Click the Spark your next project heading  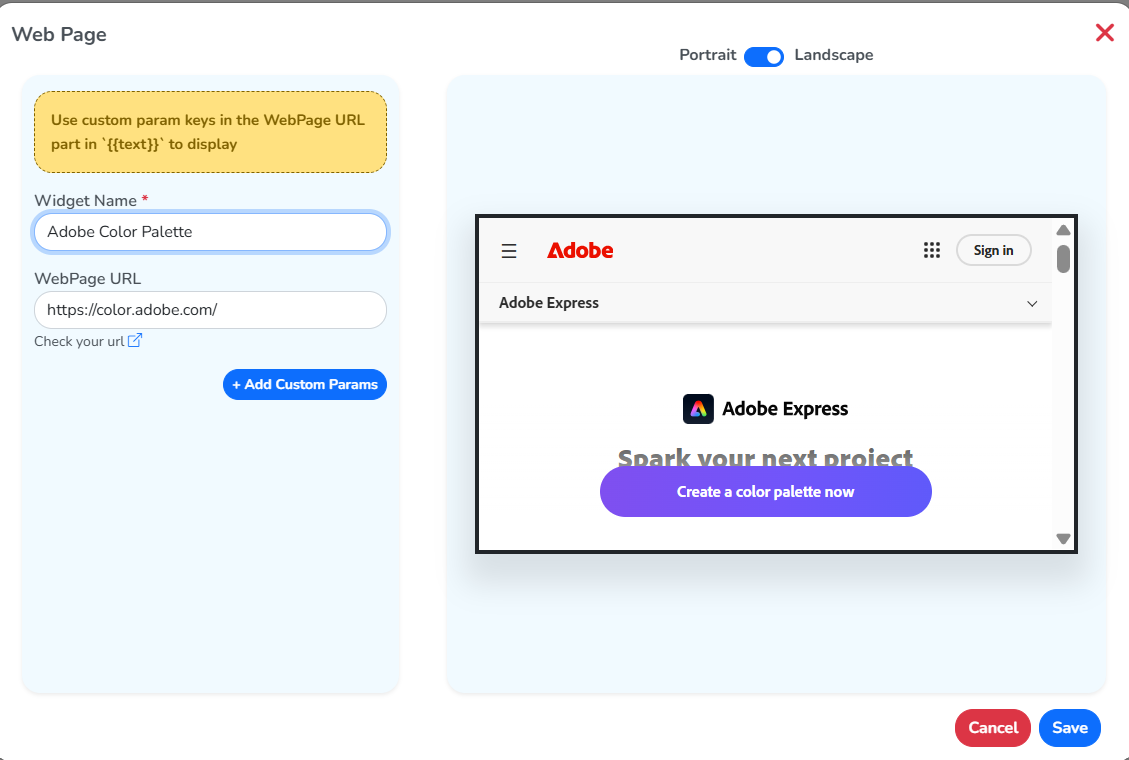[765, 458]
